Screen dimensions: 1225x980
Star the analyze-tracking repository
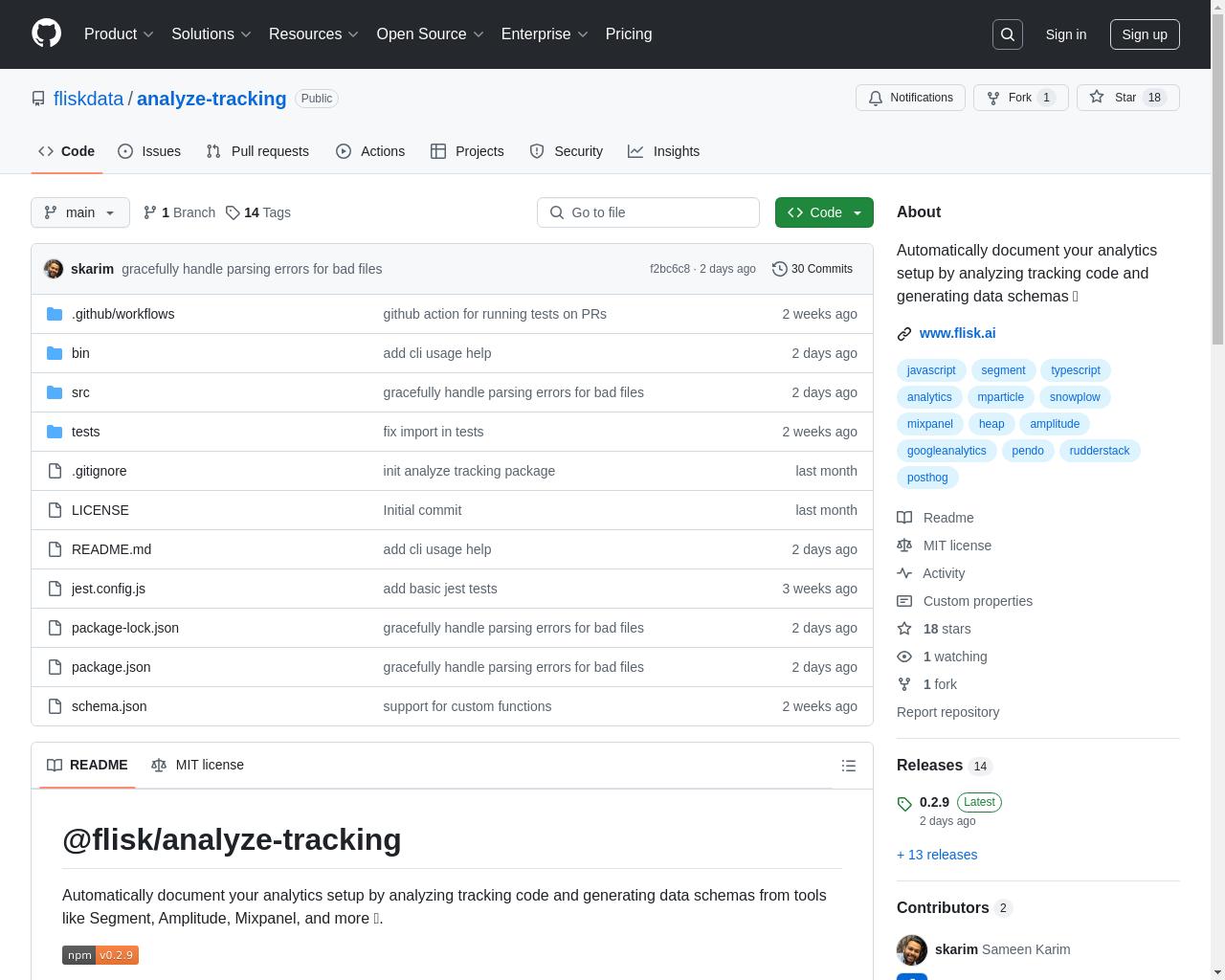1127,98
